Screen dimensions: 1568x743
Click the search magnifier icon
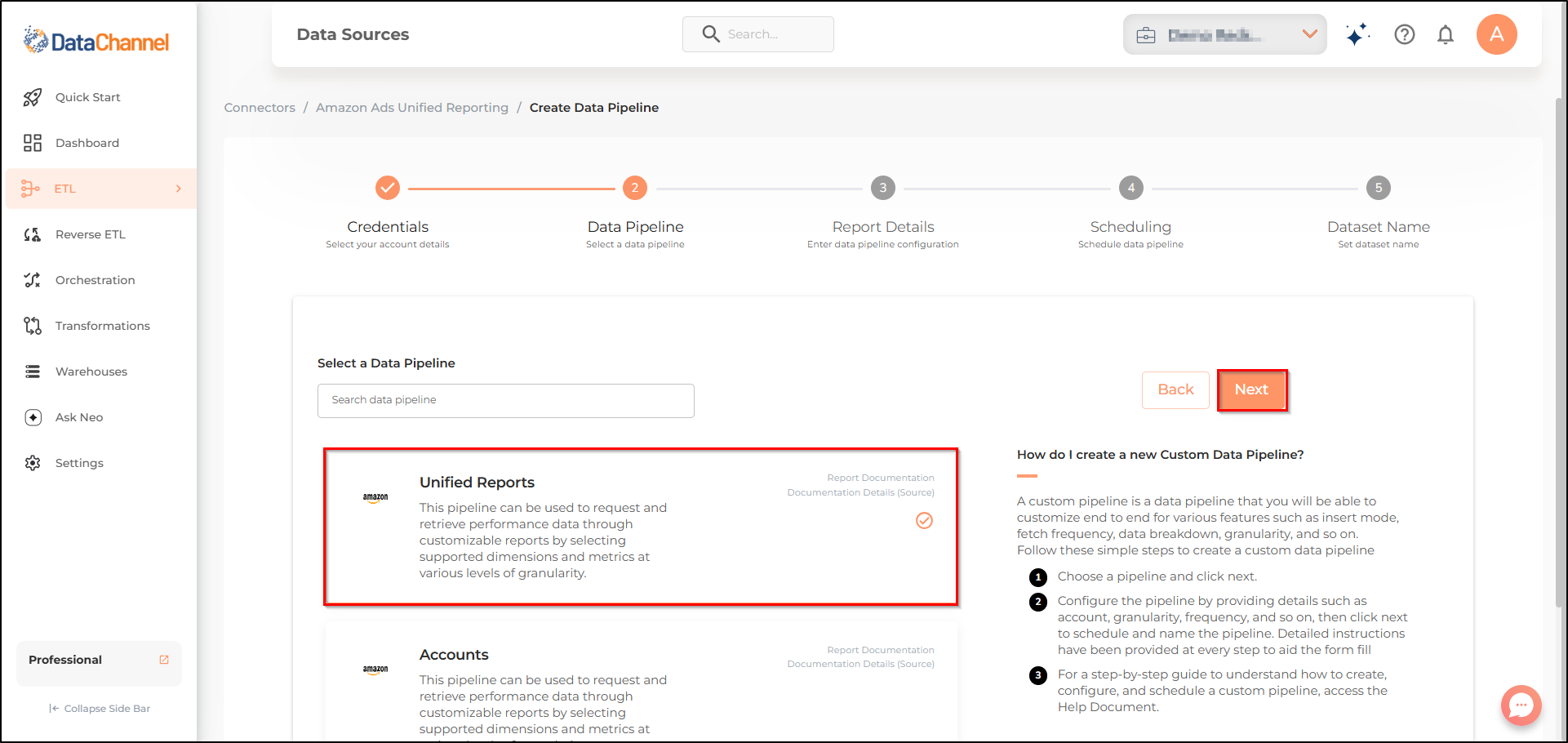[x=711, y=34]
